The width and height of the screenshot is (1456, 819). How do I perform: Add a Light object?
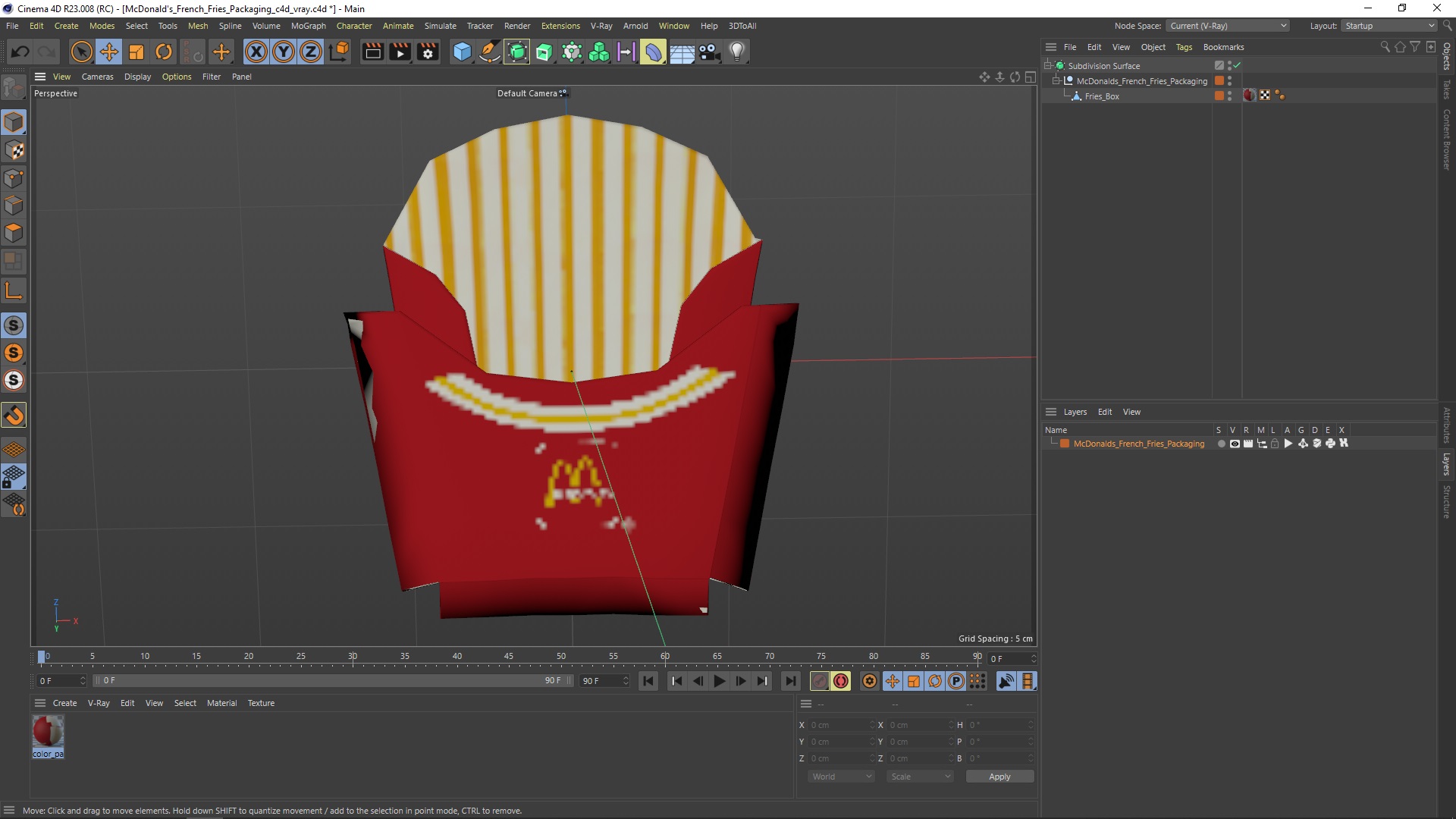pos(737,52)
